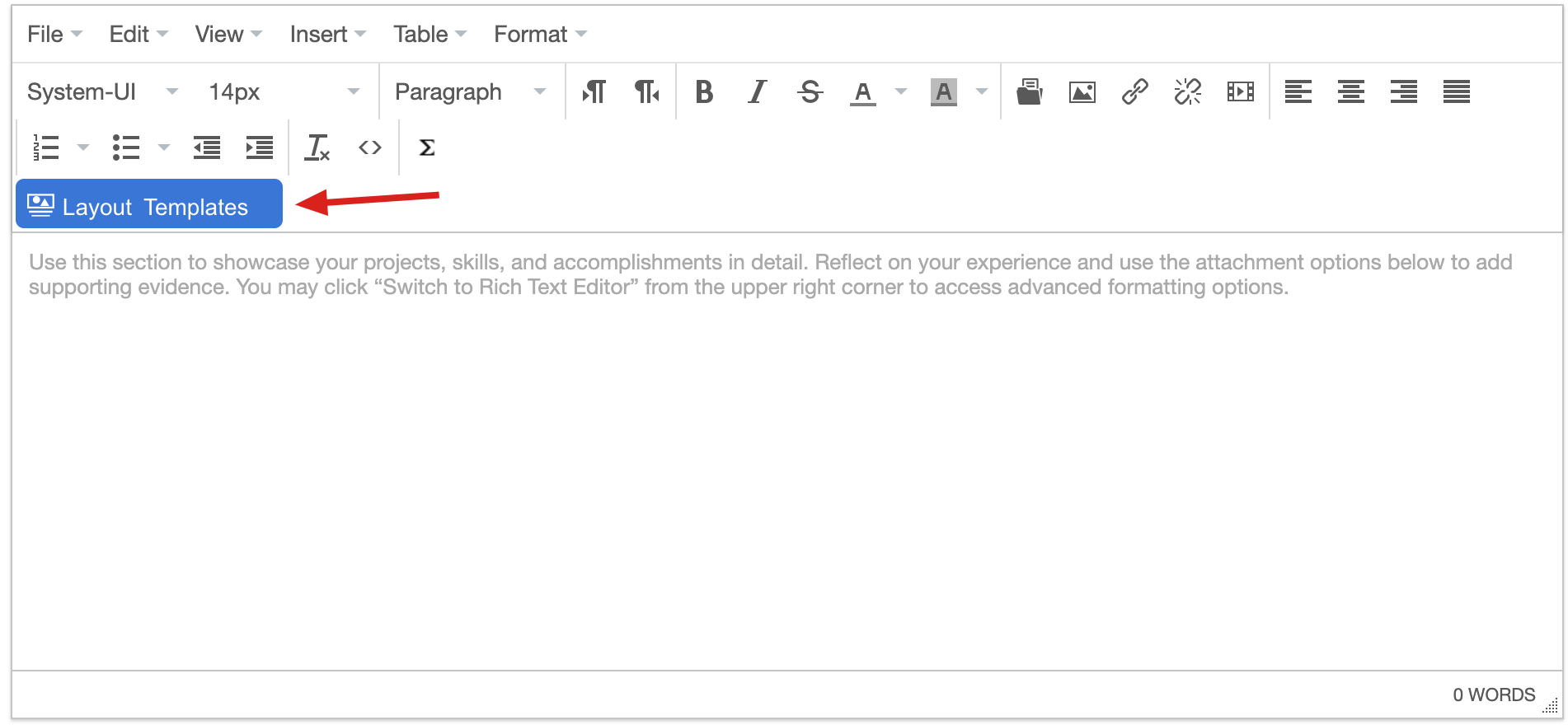The width and height of the screenshot is (1568, 725).
Task: Open the File menu
Action: coord(54,35)
